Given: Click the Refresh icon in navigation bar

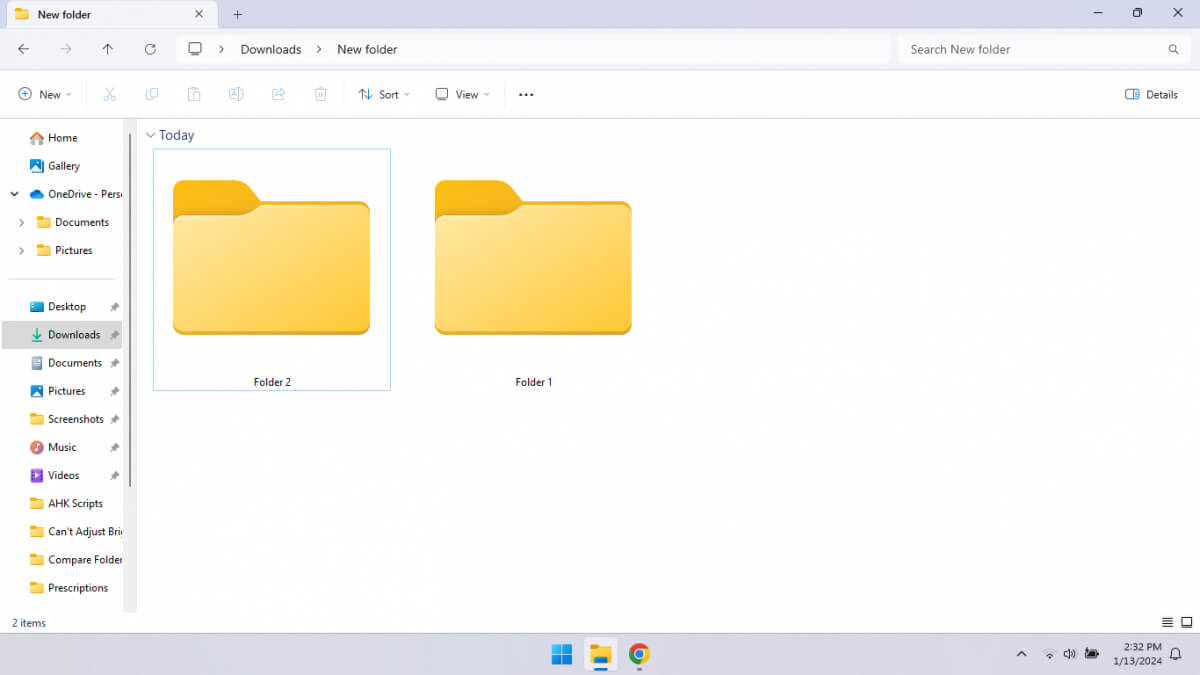Looking at the screenshot, I should coord(150,49).
